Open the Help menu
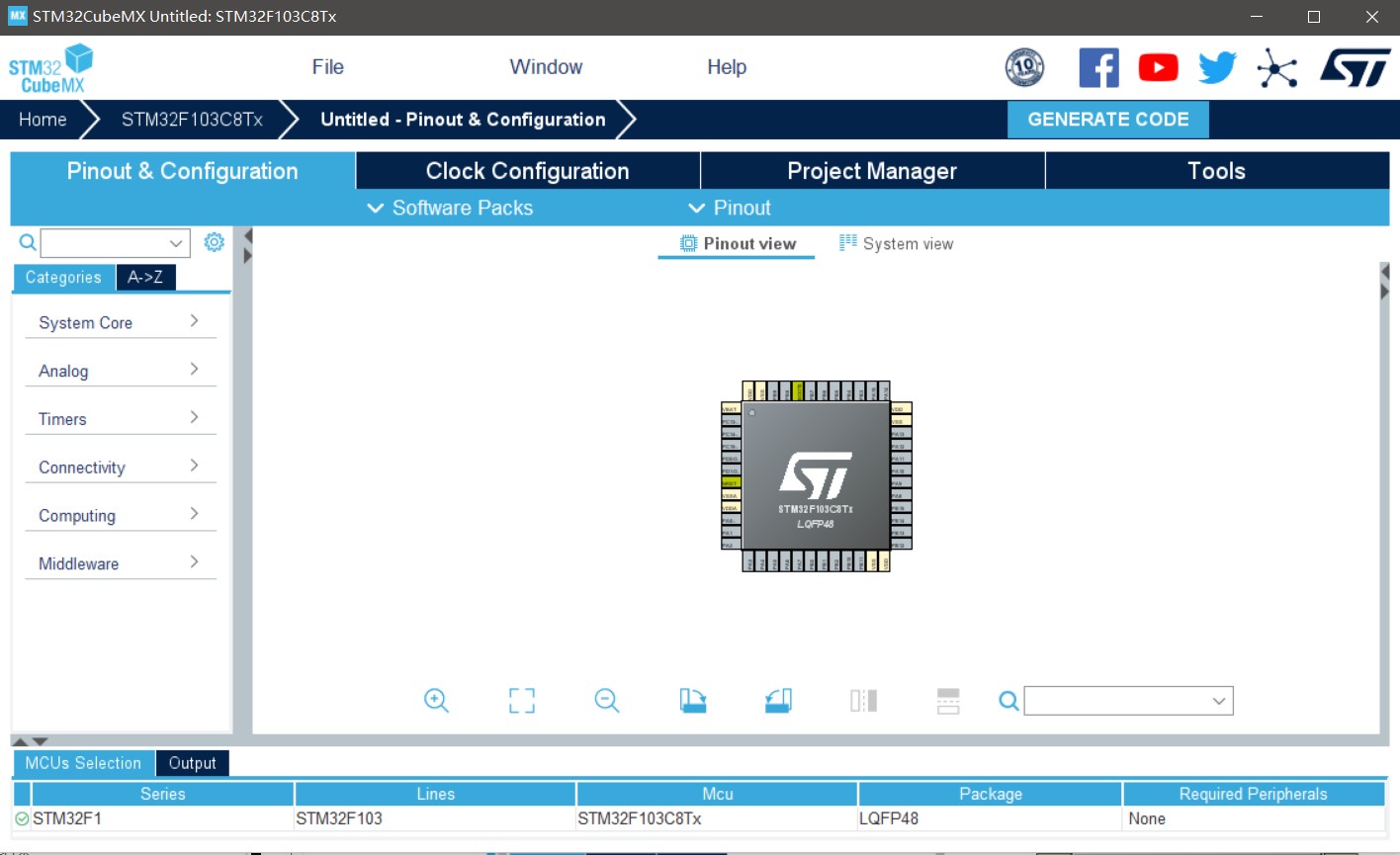Image resolution: width=1400 pixels, height=855 pixels. (x=727, y=67)
